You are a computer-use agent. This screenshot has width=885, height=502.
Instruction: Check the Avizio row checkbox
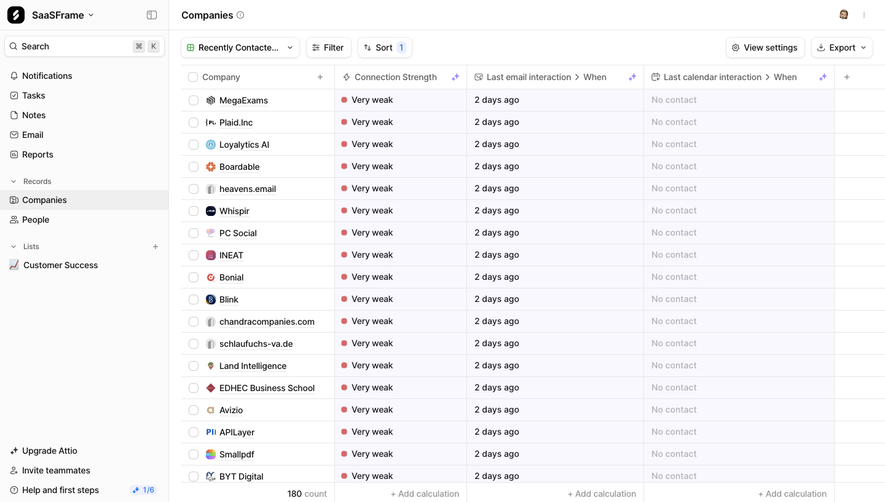click(194, 410)
